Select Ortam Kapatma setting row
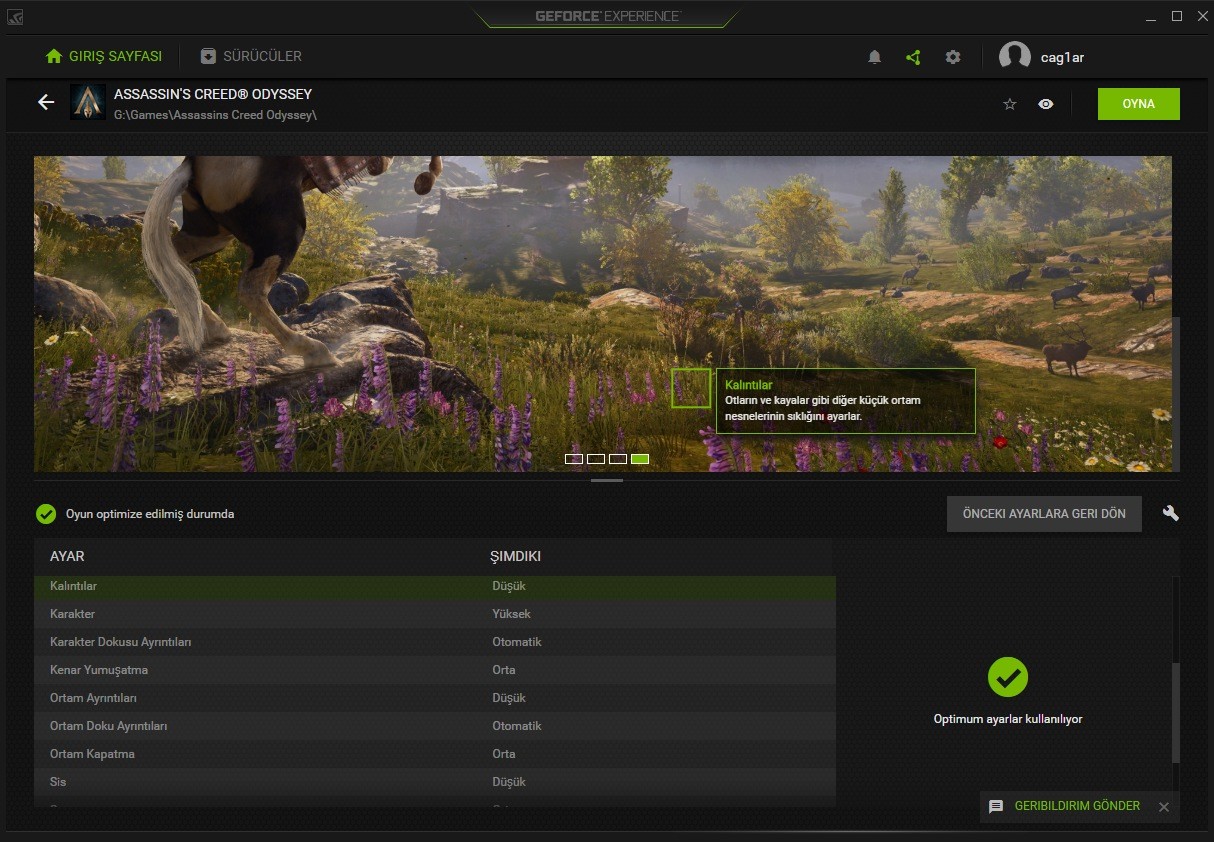Image resolution: width=1214 pixels, height=842 pixels. click(435, 754)
